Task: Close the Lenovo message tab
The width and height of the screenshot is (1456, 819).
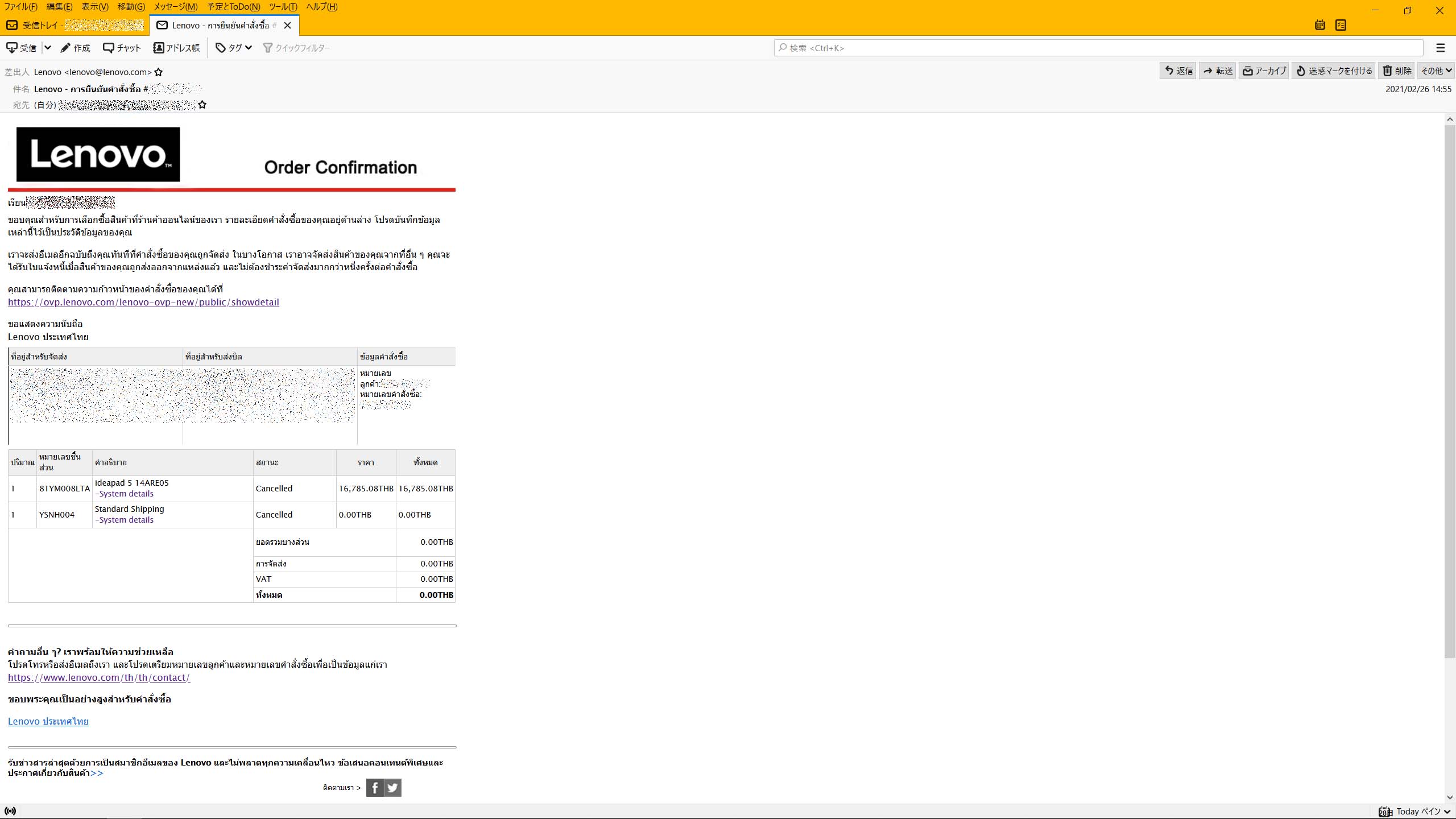Action: (x=288, y=25)
